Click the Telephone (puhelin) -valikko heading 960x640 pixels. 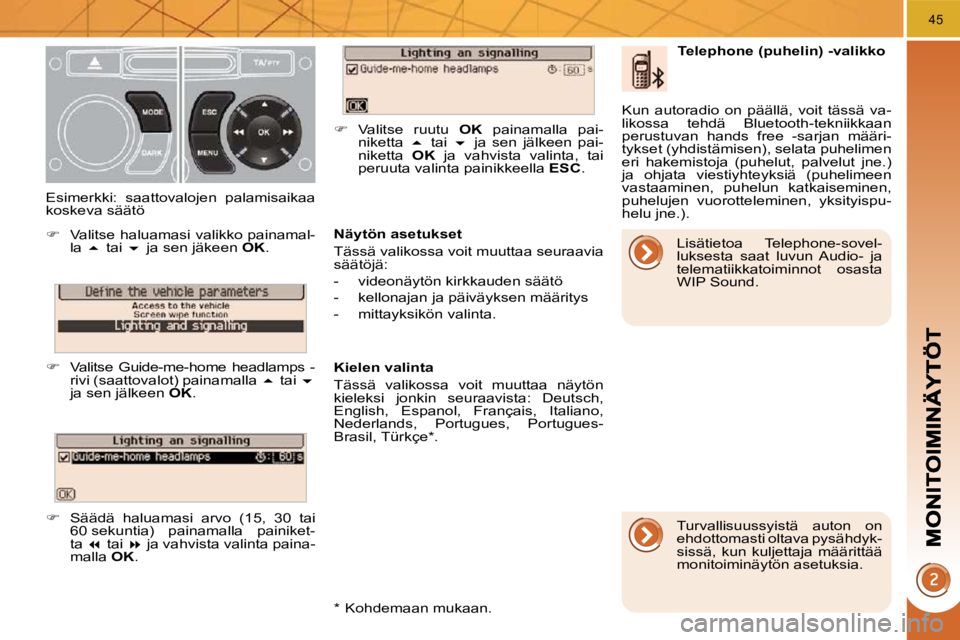(781, 51)
